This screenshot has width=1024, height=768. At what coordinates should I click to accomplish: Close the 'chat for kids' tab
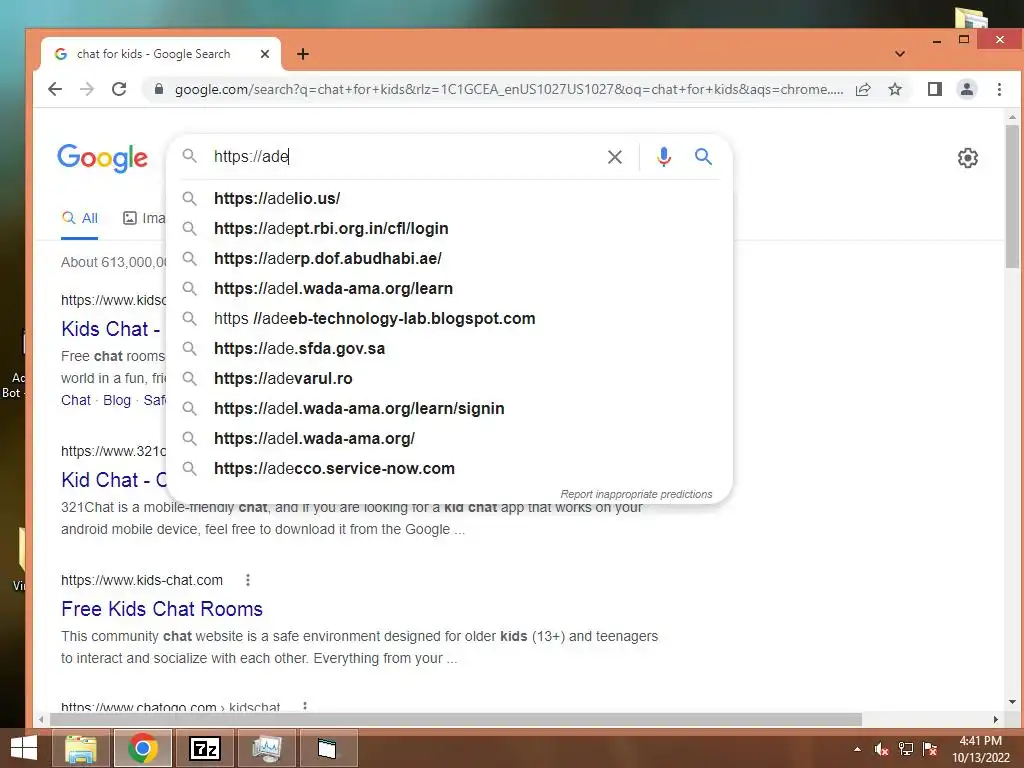264,54
